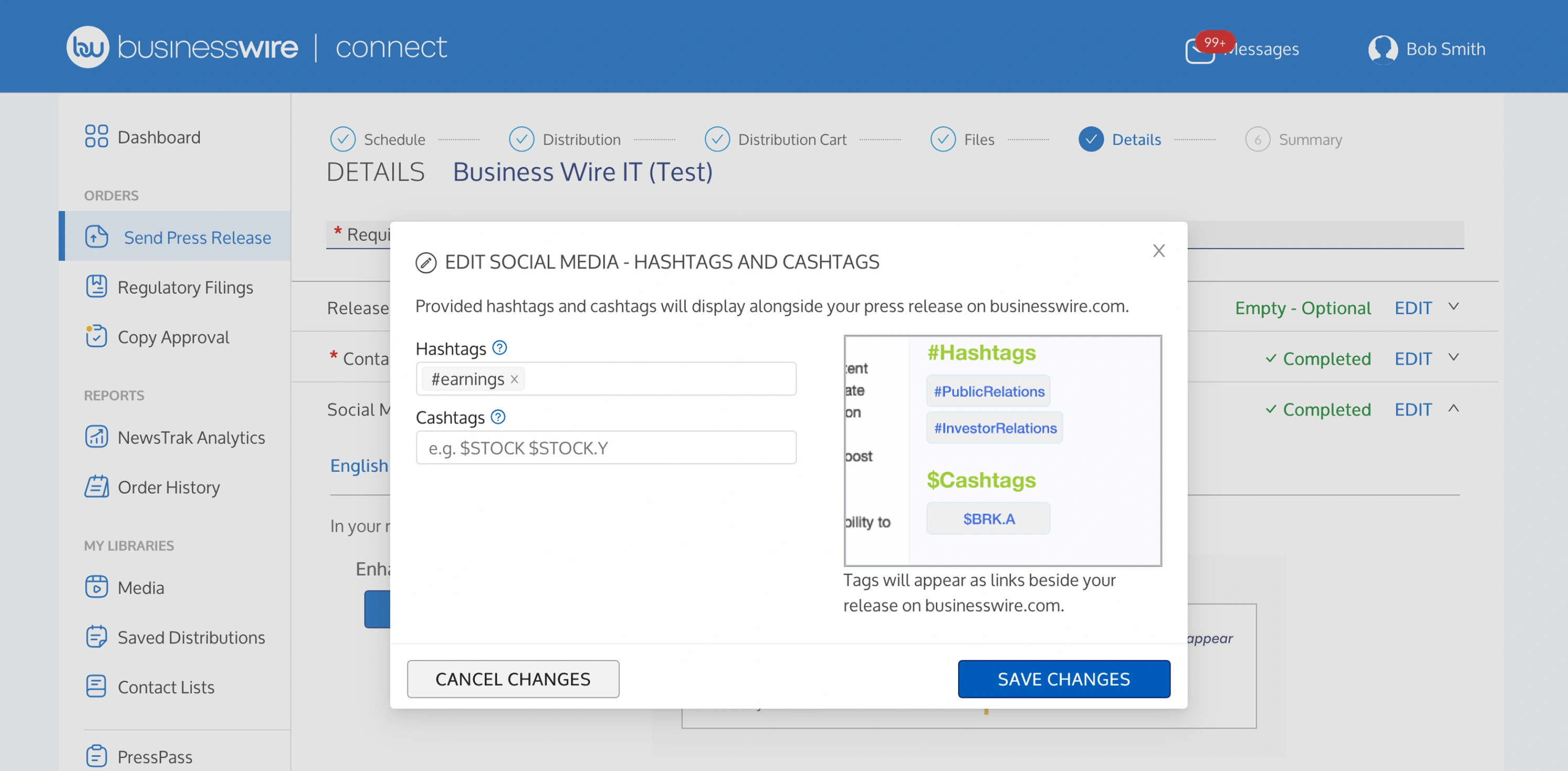Click the Hashtags help question icon
Viewport: 1568px width, 771px height.
[x=499, y=348]
